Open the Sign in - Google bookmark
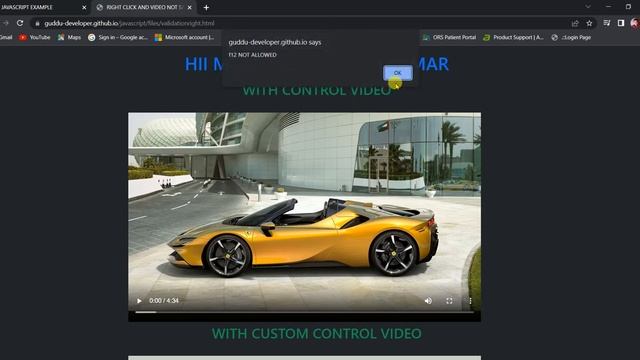Viewport: 640px width, 360px height. 118,37
